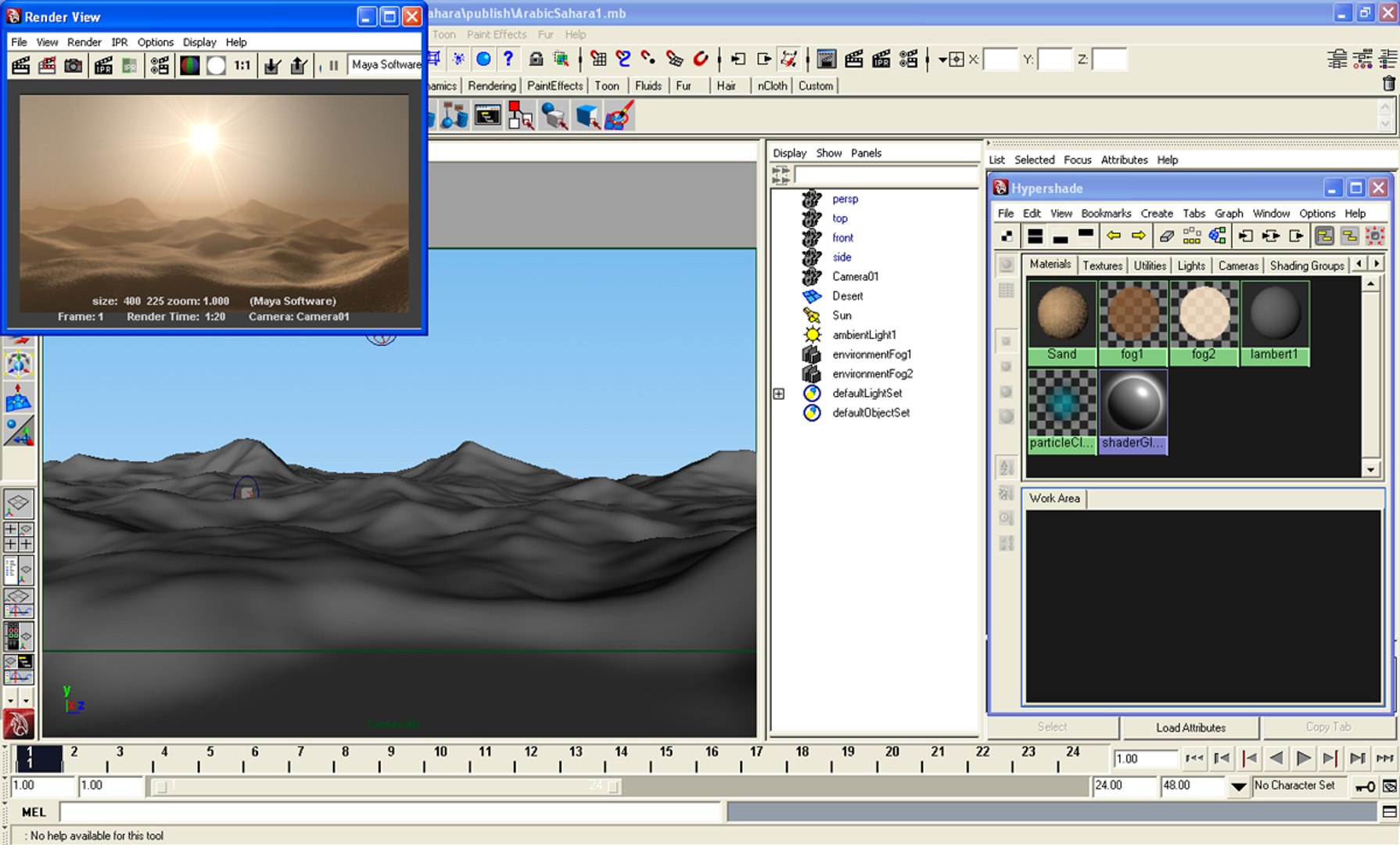Select the Camera01 node in the outliner
The image size is (1400, 845).
pyautogui.click(x=855, y=276)
